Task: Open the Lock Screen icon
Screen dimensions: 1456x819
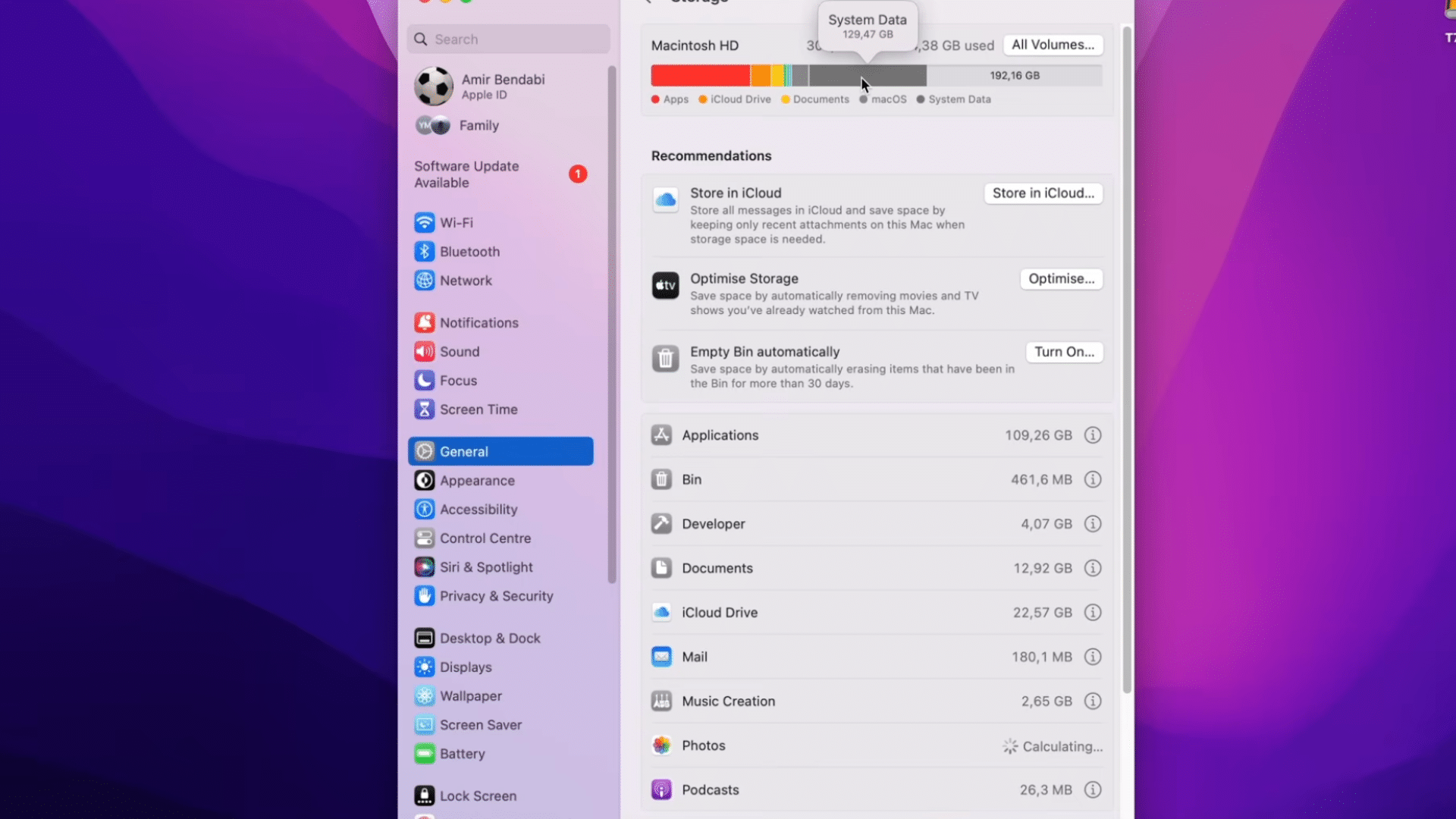Action: coord(425,795)
